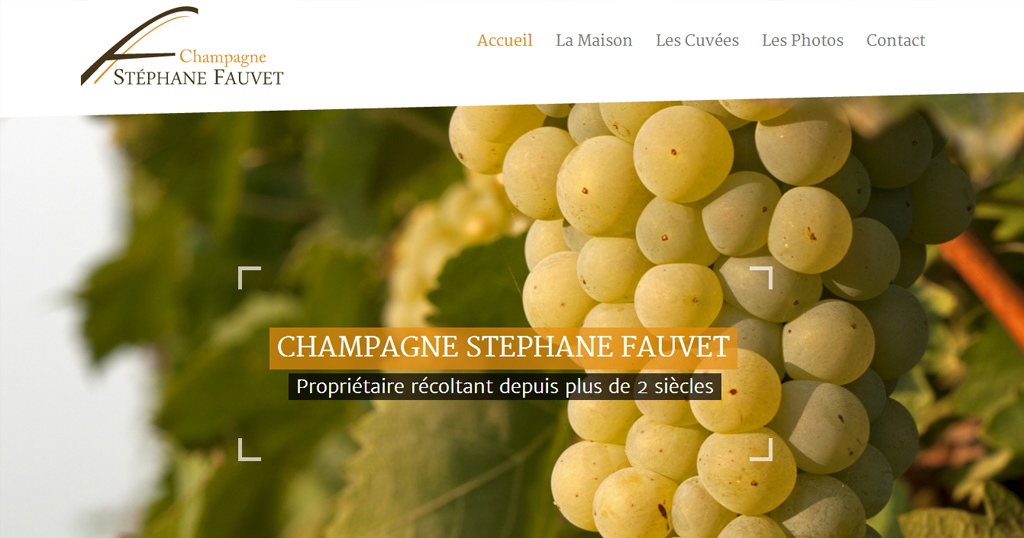Click the stylized F logo mark
The width and height of the screenshot is (1024, 538).
tap(137, 44)
